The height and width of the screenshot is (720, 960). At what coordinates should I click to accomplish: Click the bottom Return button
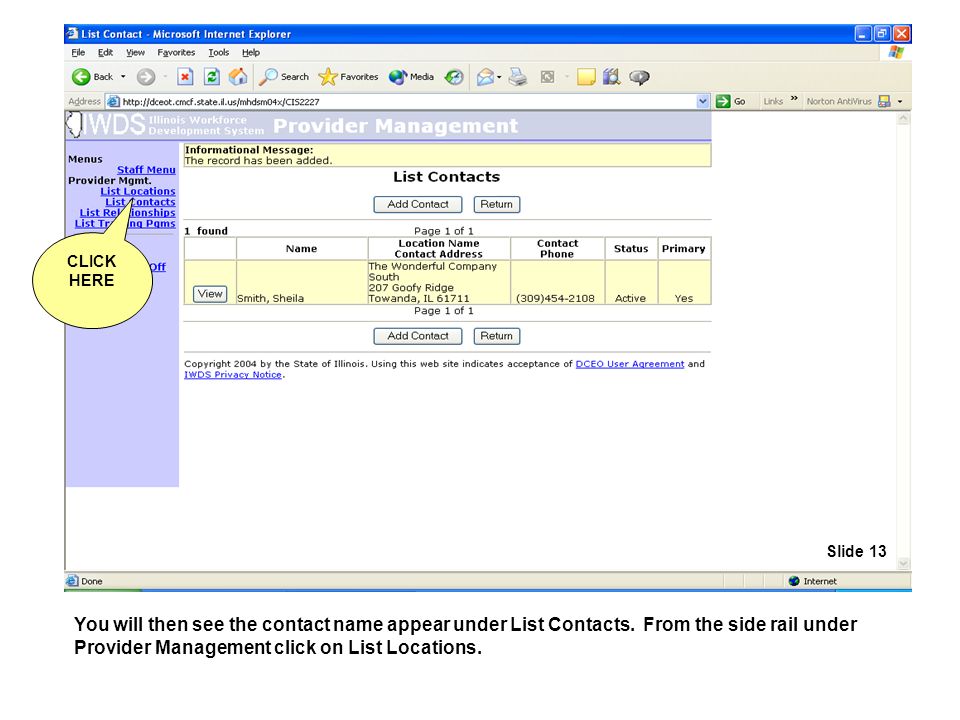(x=497, y=336)
